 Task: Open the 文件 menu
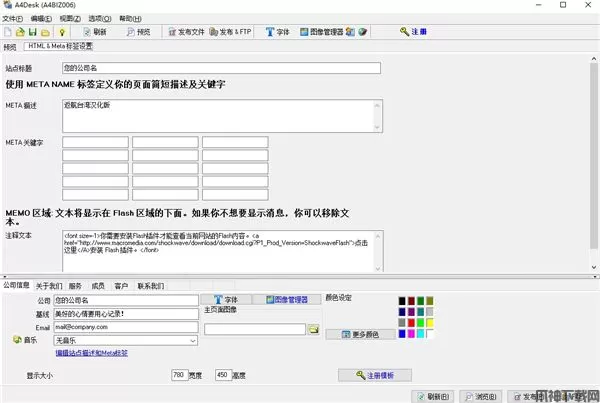point(12,18)
